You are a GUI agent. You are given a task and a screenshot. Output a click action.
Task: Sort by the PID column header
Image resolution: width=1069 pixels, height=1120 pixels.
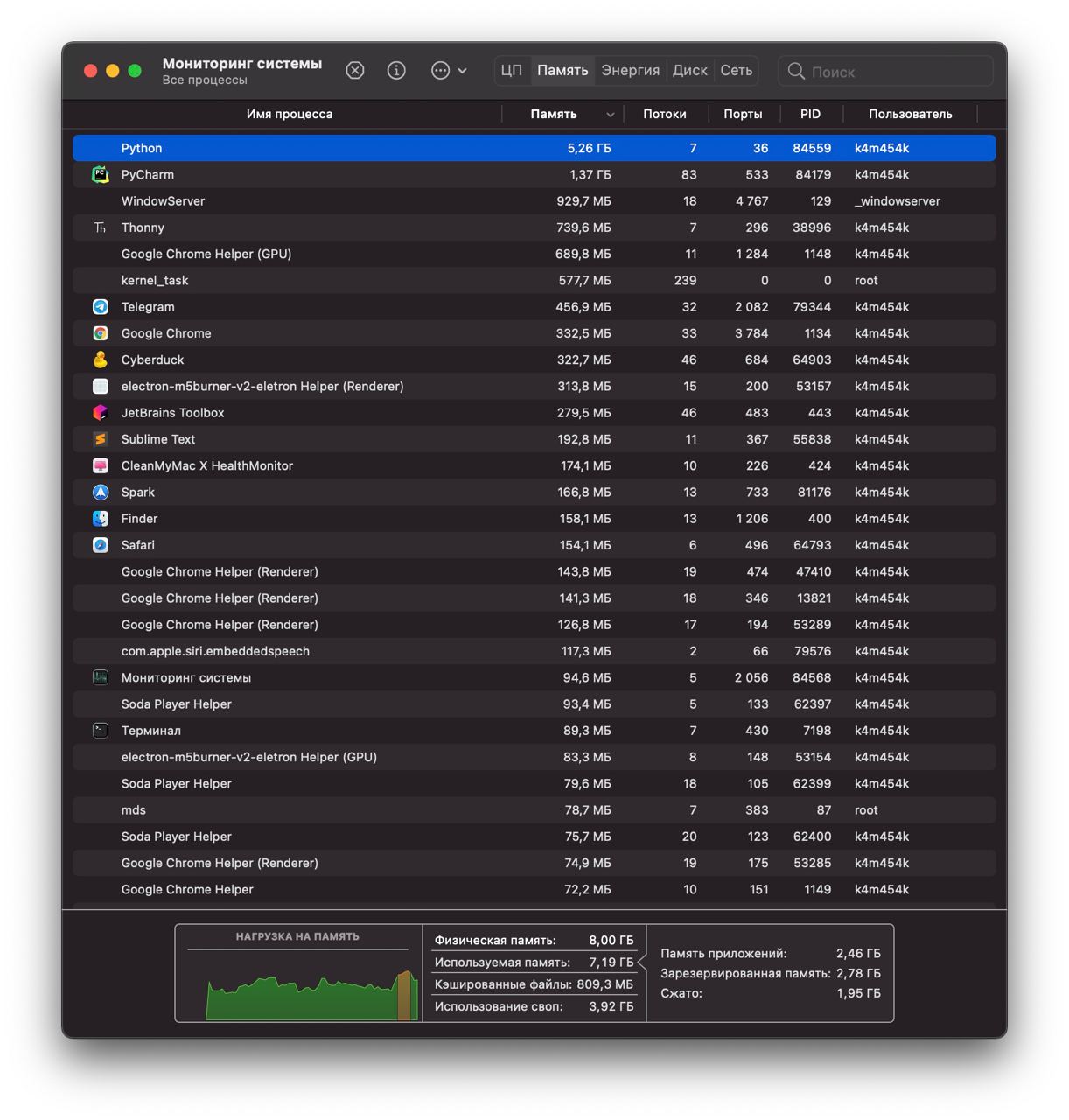pyautogui.click(x=810, y=114)
